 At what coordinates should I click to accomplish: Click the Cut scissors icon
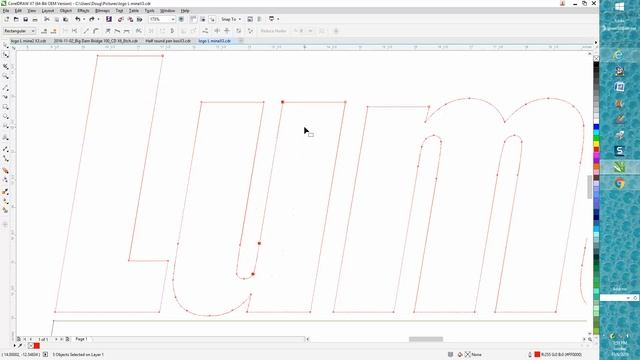[47, 19]
